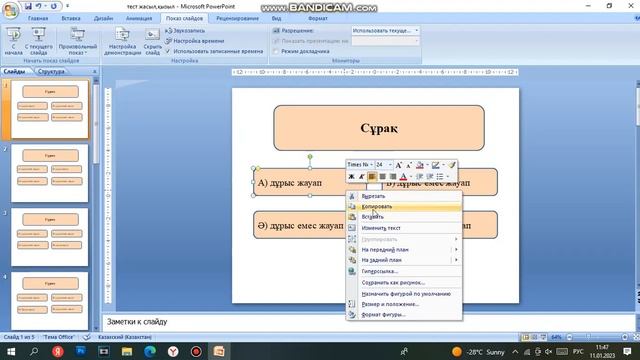Start slideshow from current slide (С текущего слайда)
This screenshot has width=640, height=360.
tap(39, 41)
